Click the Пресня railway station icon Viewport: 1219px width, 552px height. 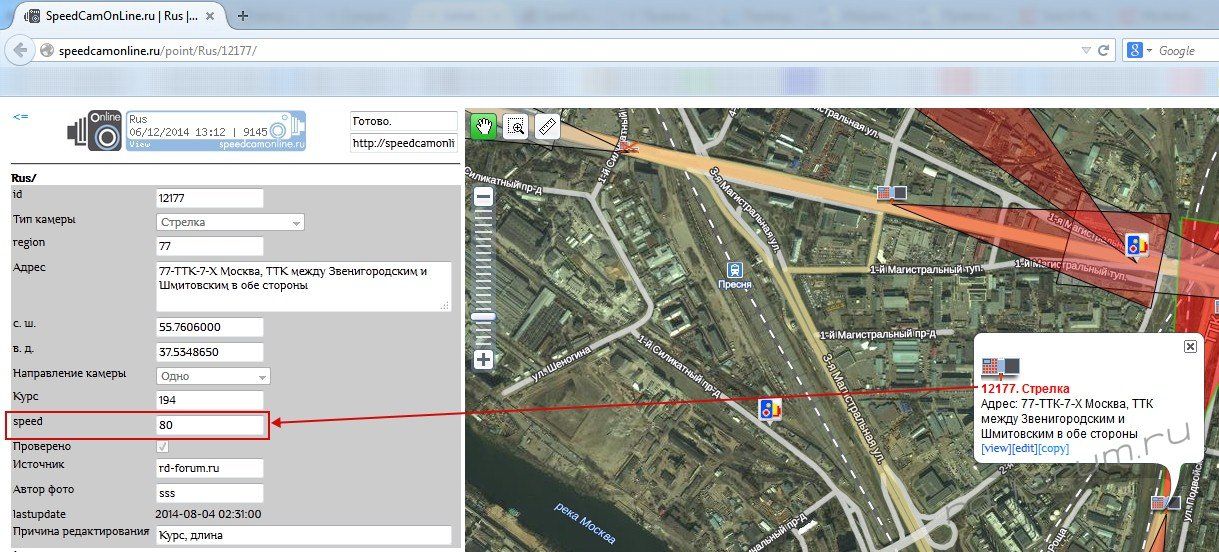click(x=735, y=268)
